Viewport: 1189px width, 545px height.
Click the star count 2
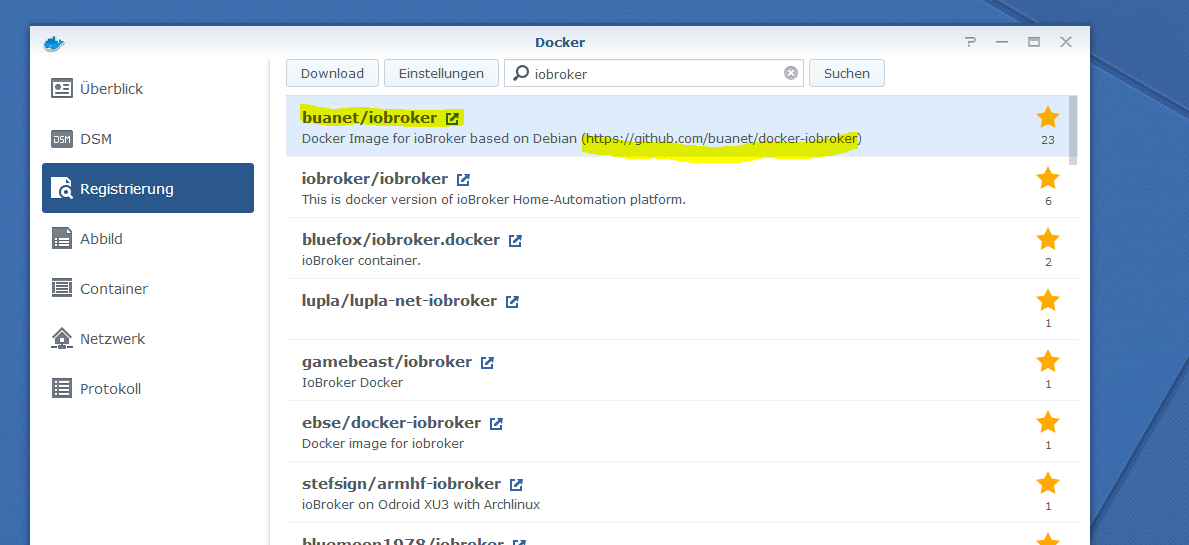[x=1048, y=262]
